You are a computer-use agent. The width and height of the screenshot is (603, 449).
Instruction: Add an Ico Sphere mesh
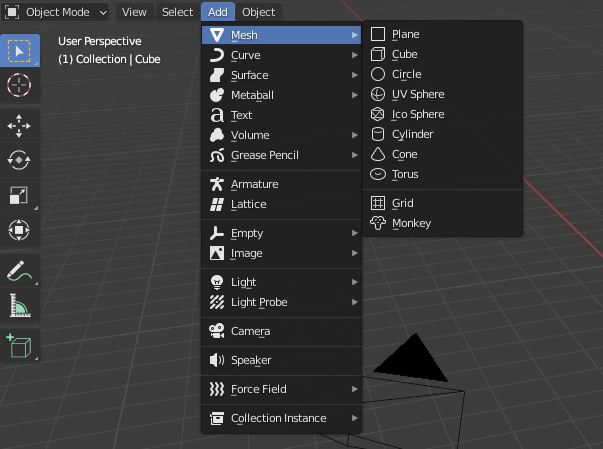[443, 114]
